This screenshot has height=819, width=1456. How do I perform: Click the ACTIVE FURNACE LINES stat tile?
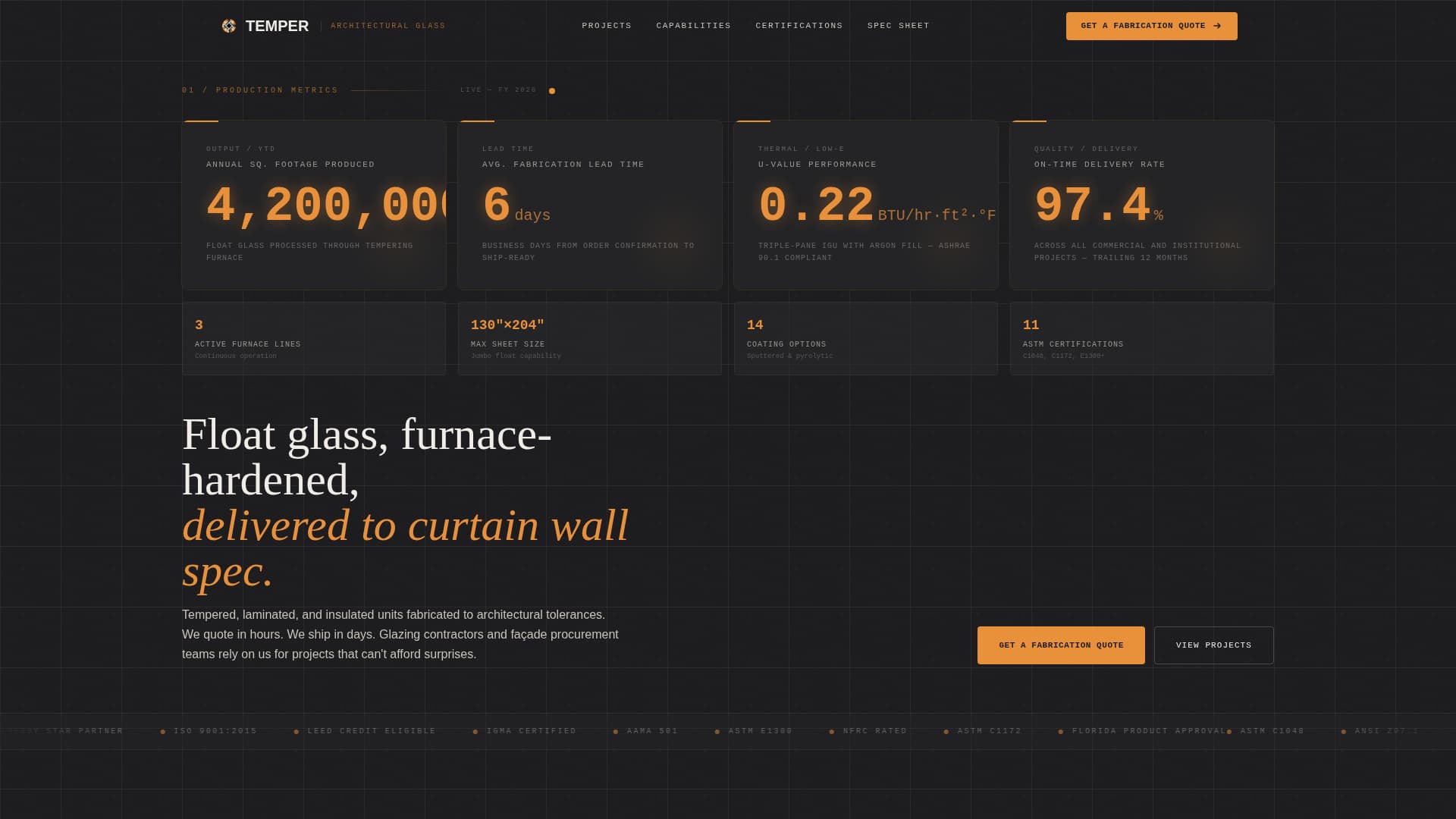click(313, 339)
